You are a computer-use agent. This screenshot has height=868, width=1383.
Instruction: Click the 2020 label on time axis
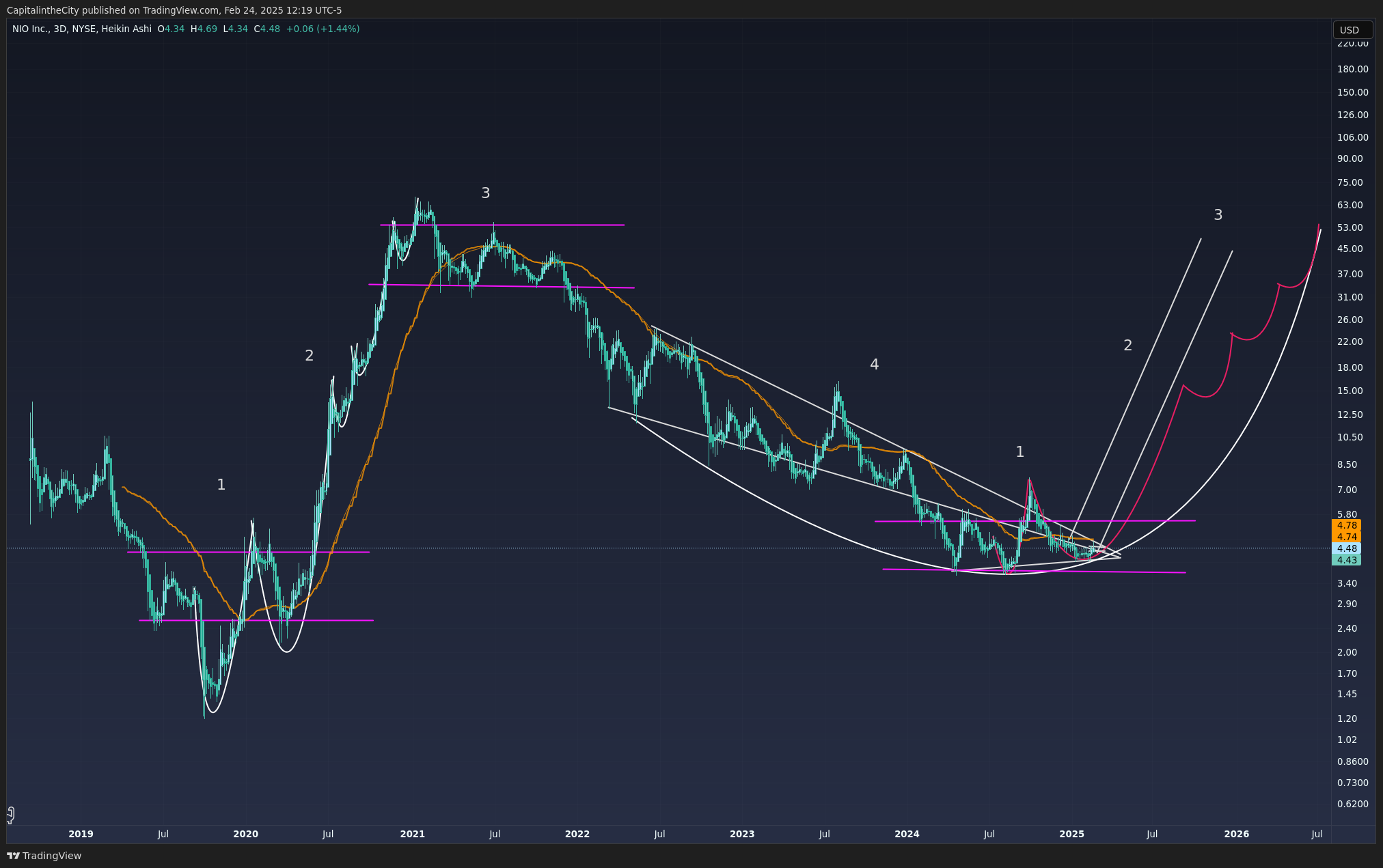click(x=245, y=834)
